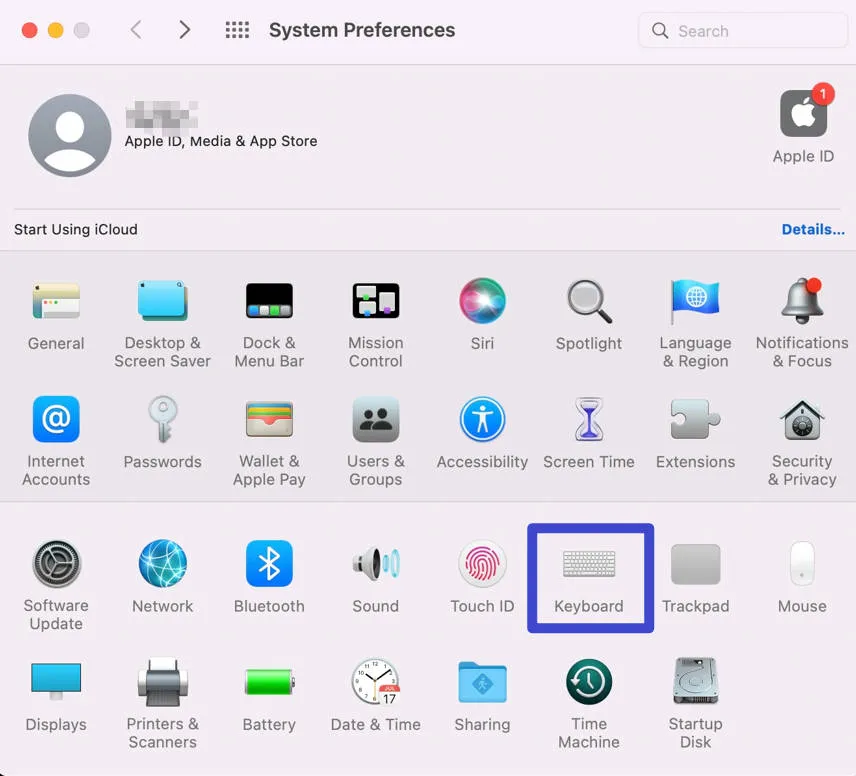Close the System Preferences window
The width and height of the screenshot is (856, 776).
click(x=29, y=30)
